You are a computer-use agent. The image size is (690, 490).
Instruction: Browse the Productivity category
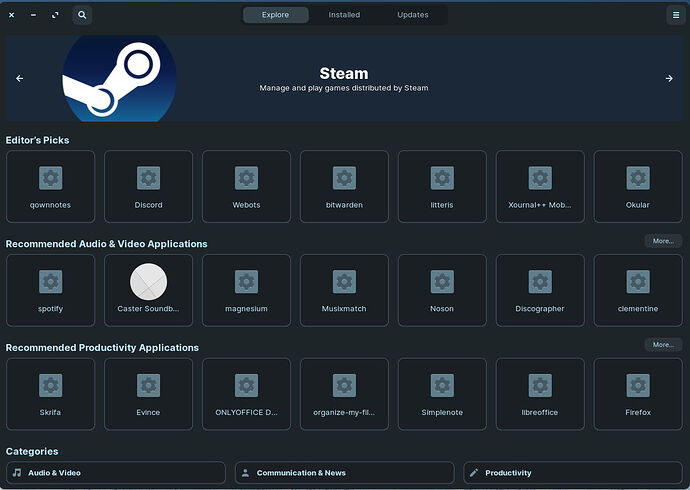573,473
